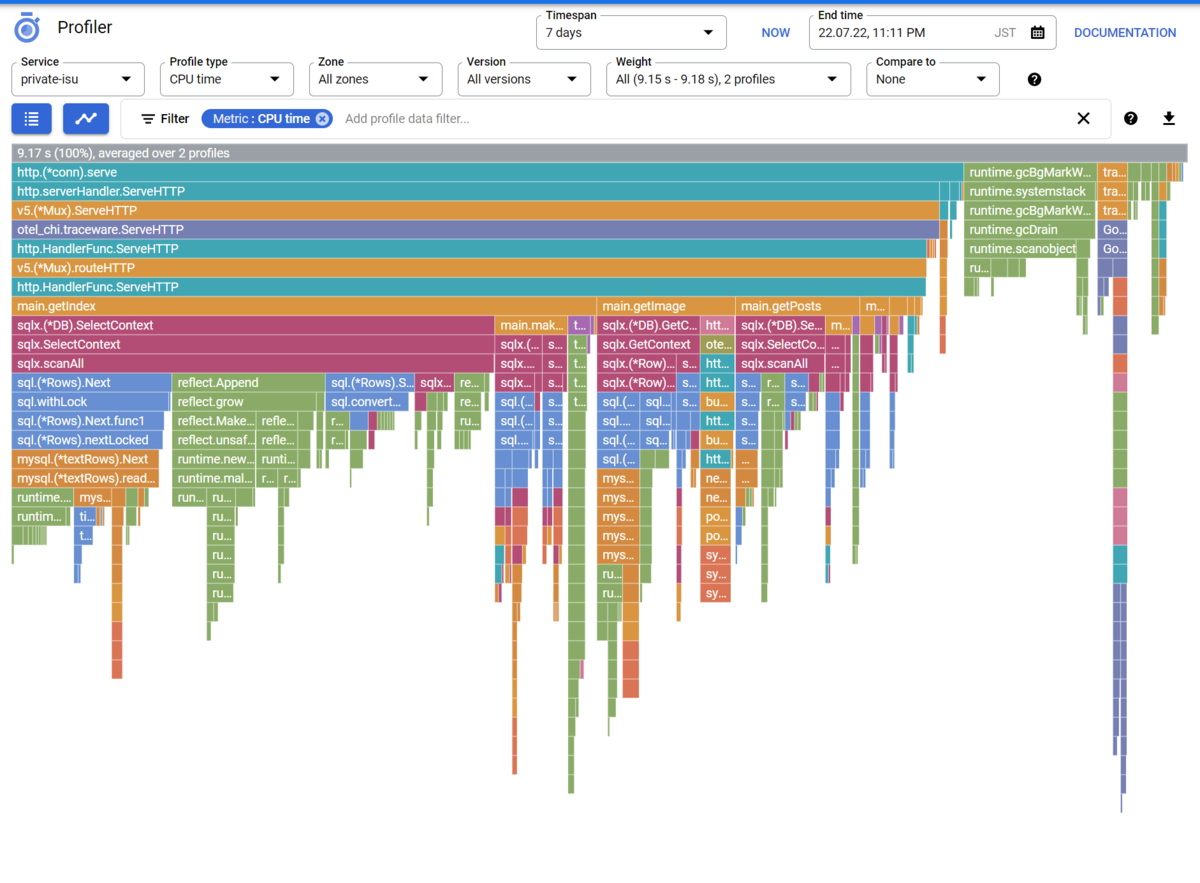Select the sqlx.GetContext frame under getImage

pos(649,344)
